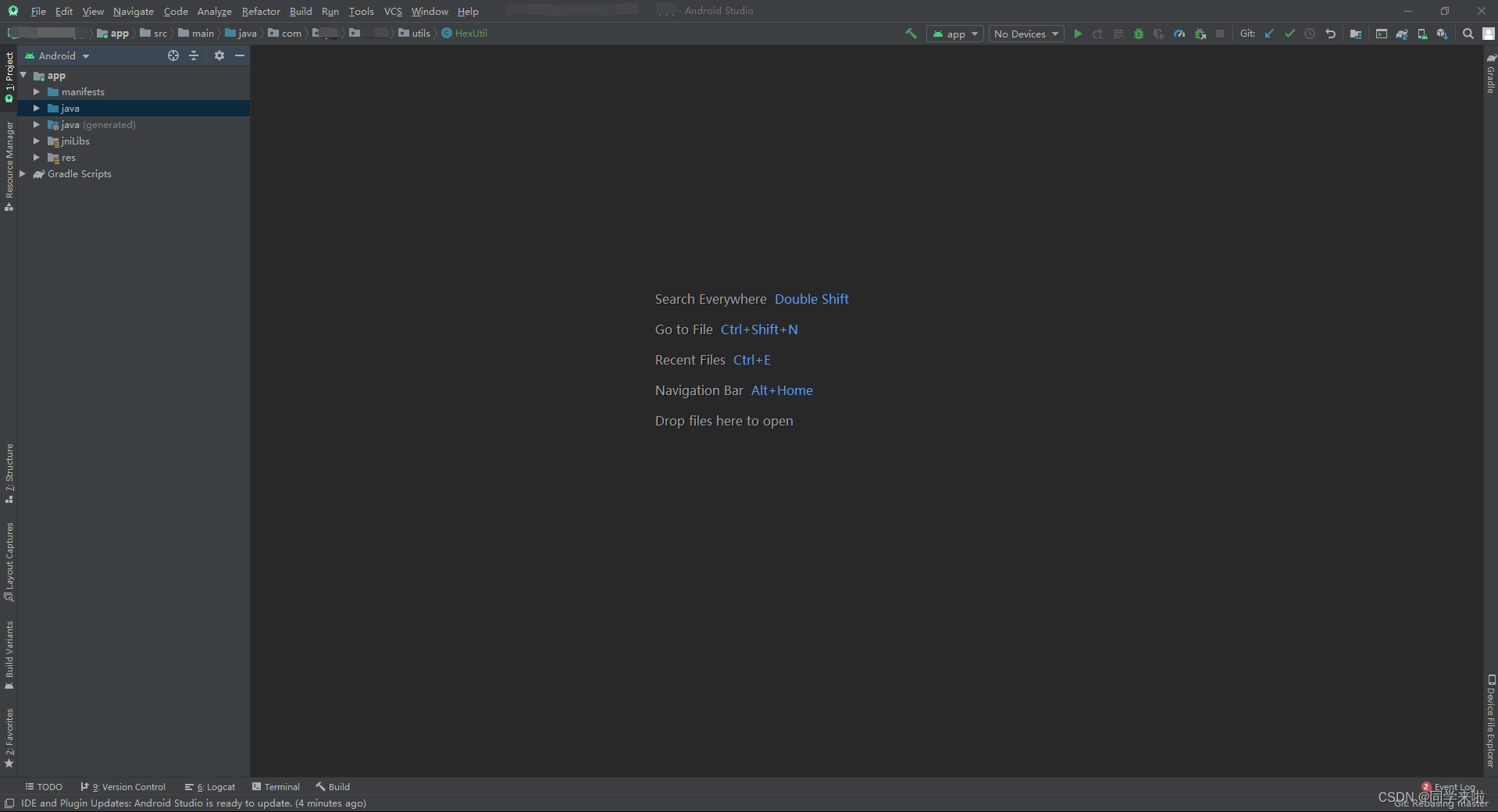Open the Tools menu
Viewport: 1498px width, 812px height.
pyautogui.click(x=361, y=12)
